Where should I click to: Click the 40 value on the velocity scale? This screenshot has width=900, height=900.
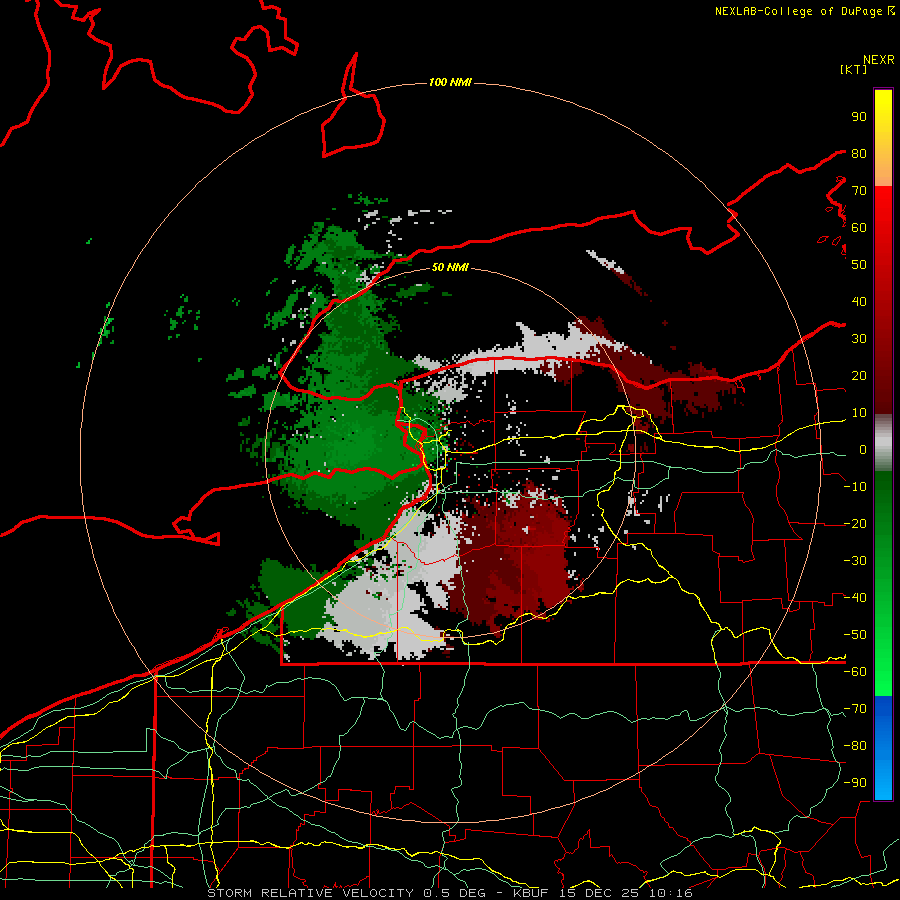859,301
